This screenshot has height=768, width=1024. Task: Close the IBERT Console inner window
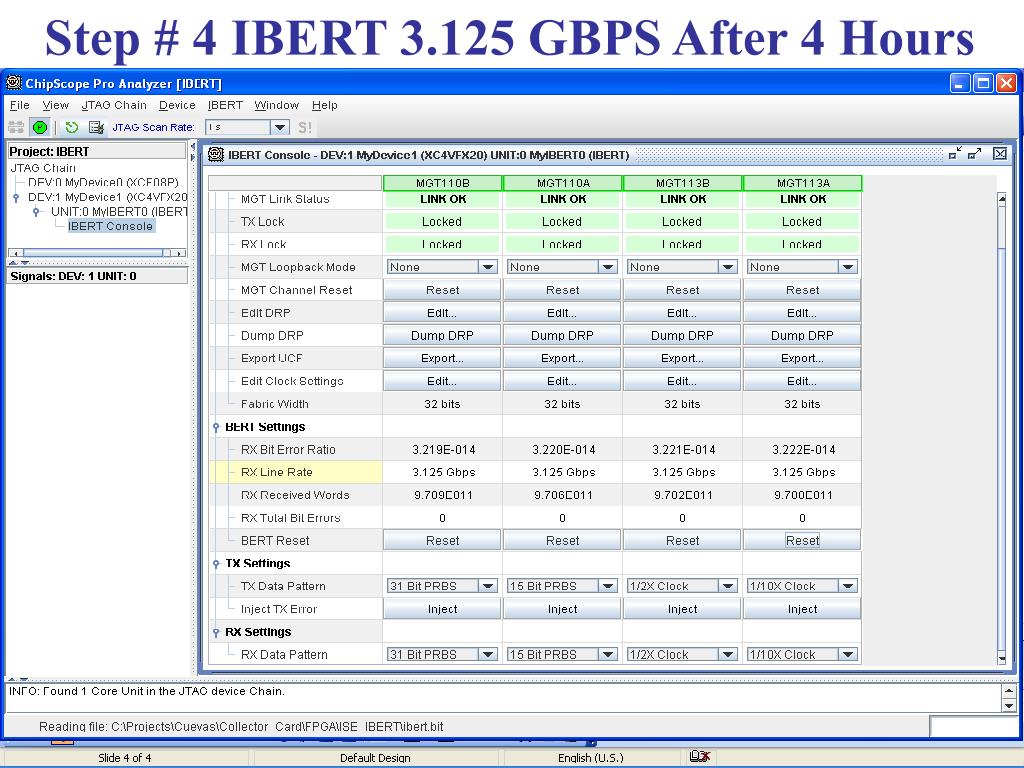point(999,153)
